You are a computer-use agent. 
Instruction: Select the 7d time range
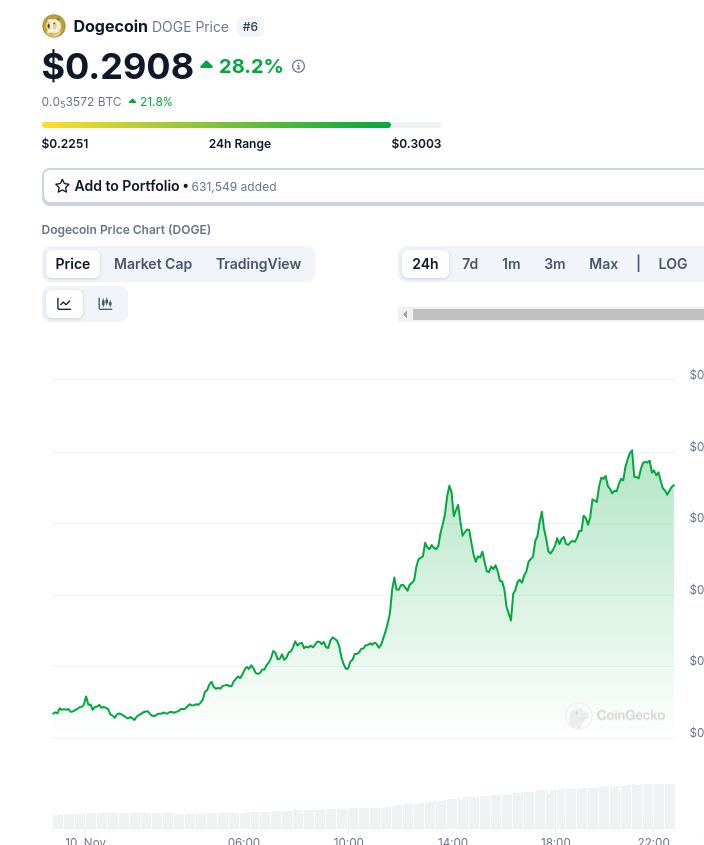point(470,264)
